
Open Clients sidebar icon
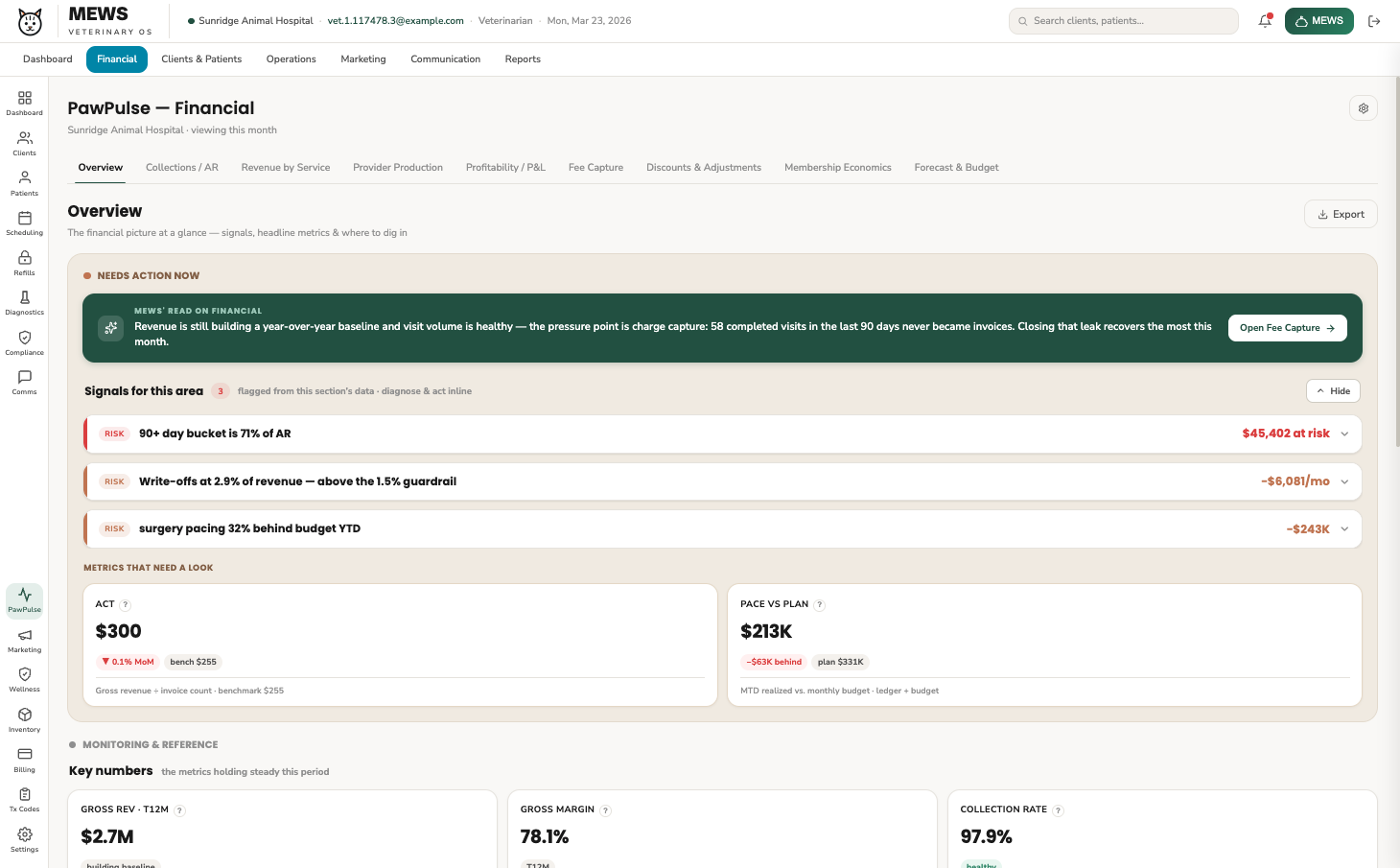click(24, 143)
